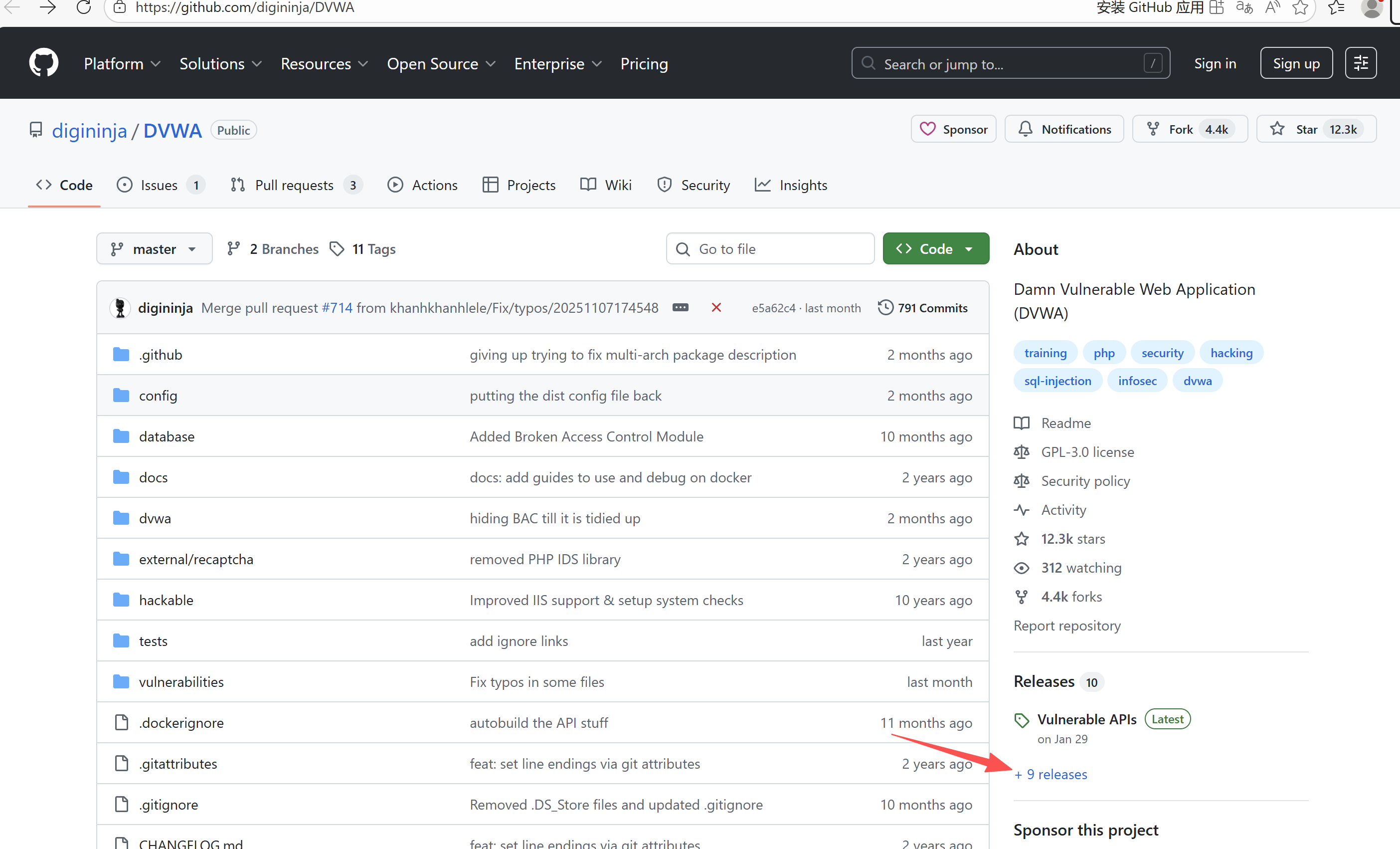Open the master branch dropdown
The image size is (1400, 849).
(x=154, y=249)
